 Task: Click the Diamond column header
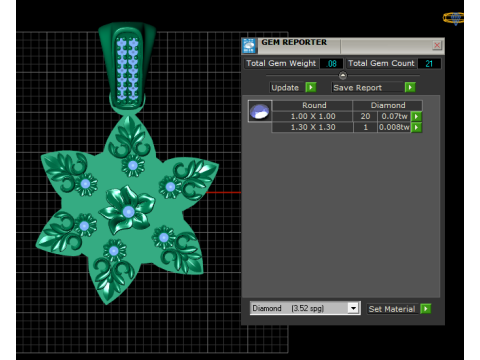coord(388,105)
